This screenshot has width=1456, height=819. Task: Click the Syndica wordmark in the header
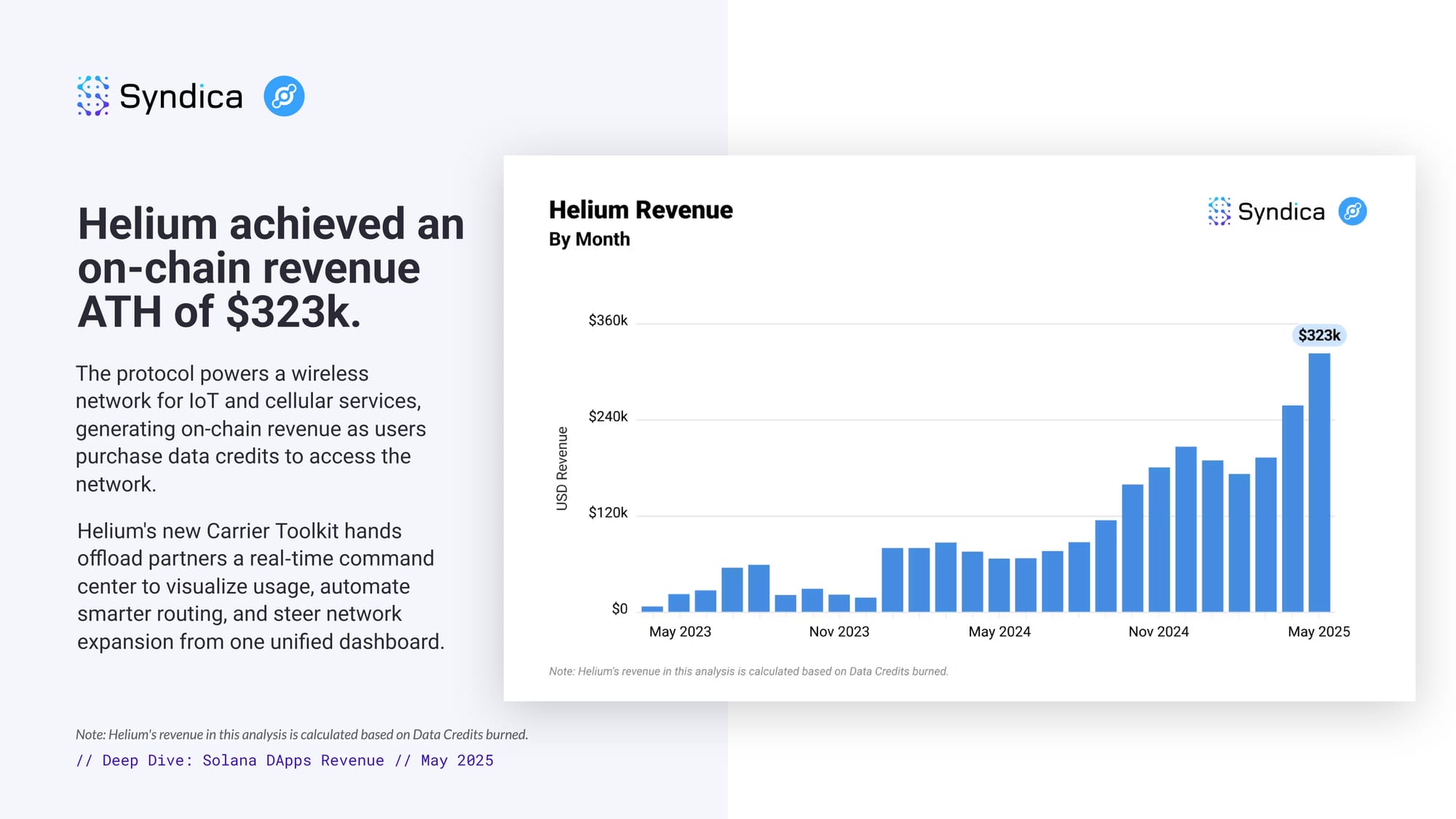coord(181,98)
